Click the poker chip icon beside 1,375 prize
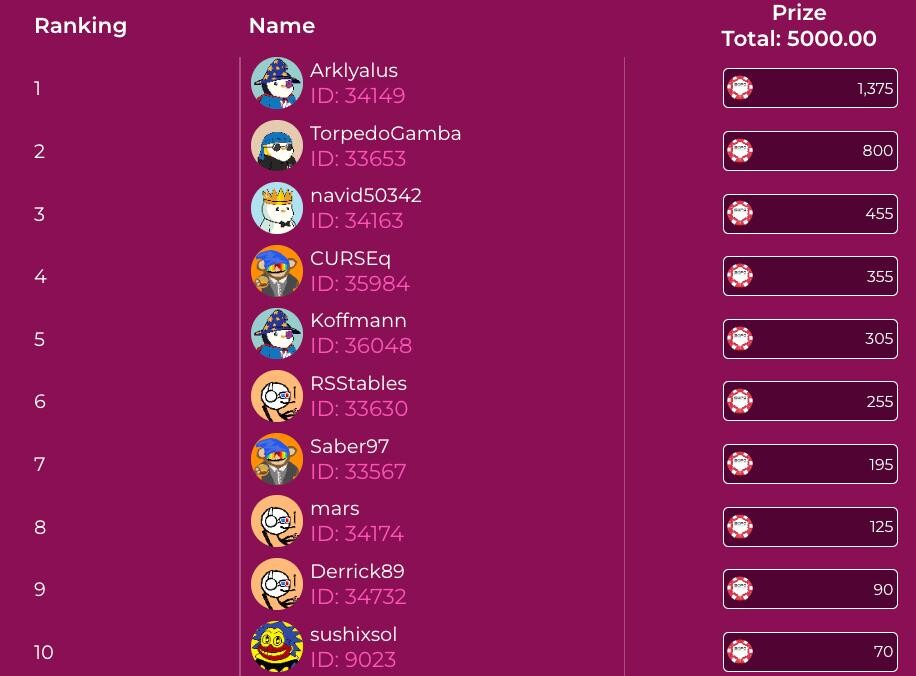Viewport: 916px width, 676px height. pos(740,88)
